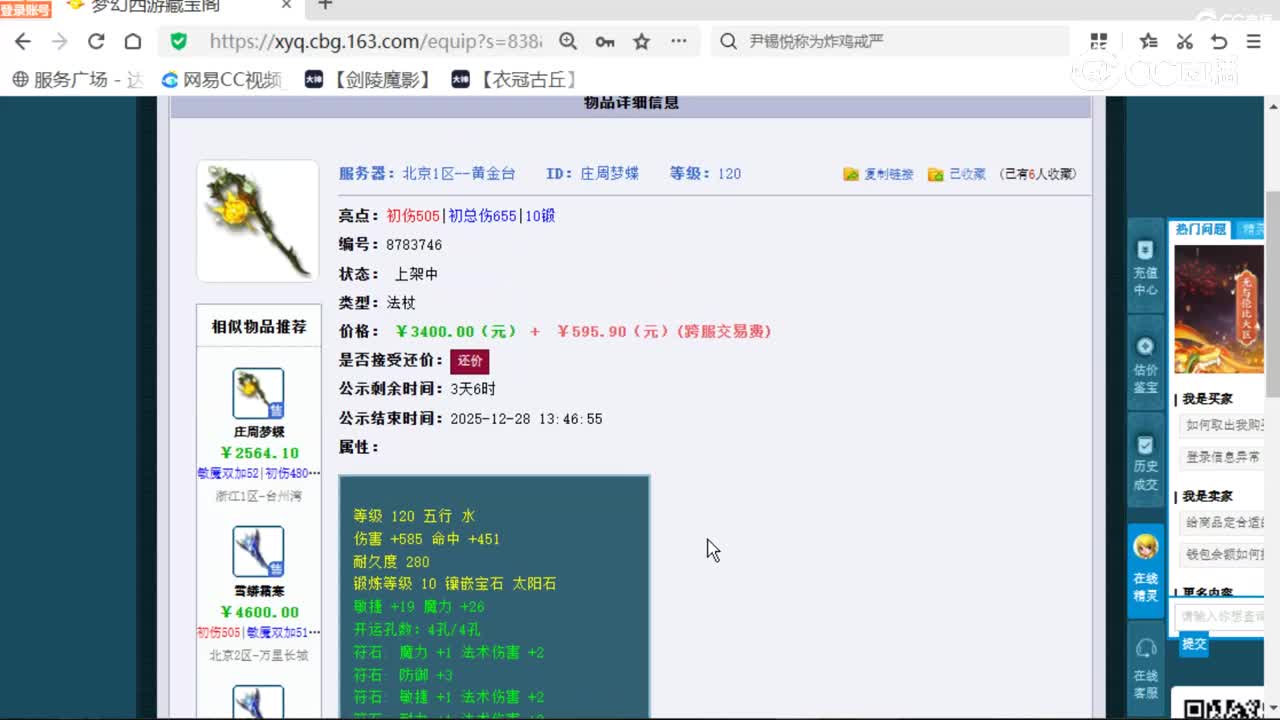1280x720 pixels.
Task: Click the browser refresh icon
Action: coord(96,43)
